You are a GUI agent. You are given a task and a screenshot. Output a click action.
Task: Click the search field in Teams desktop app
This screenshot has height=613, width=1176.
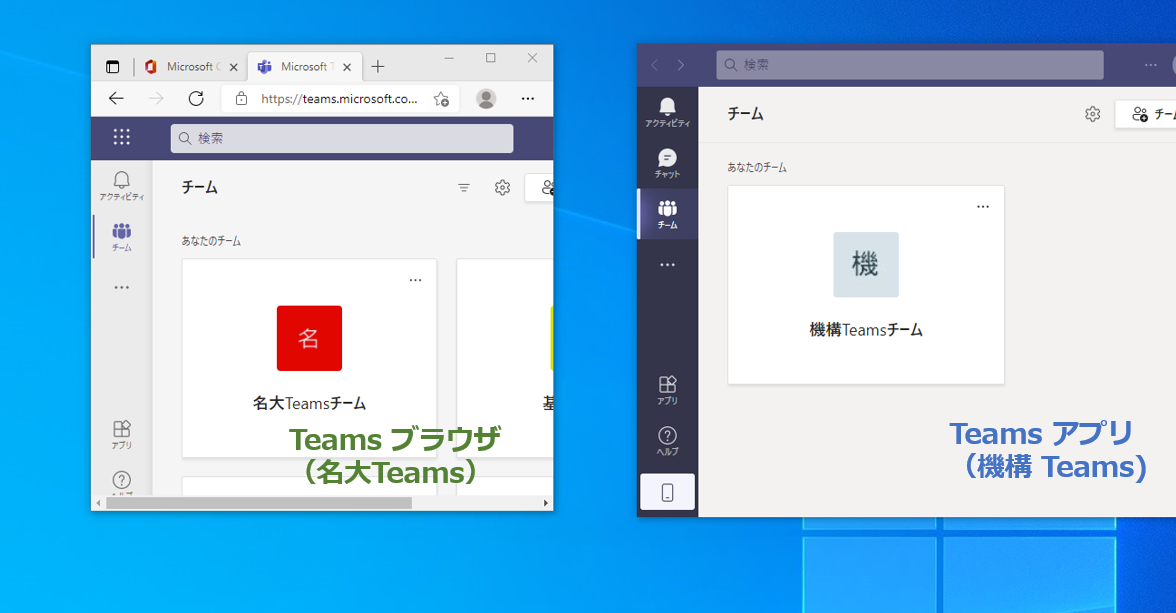pos(909,65)
